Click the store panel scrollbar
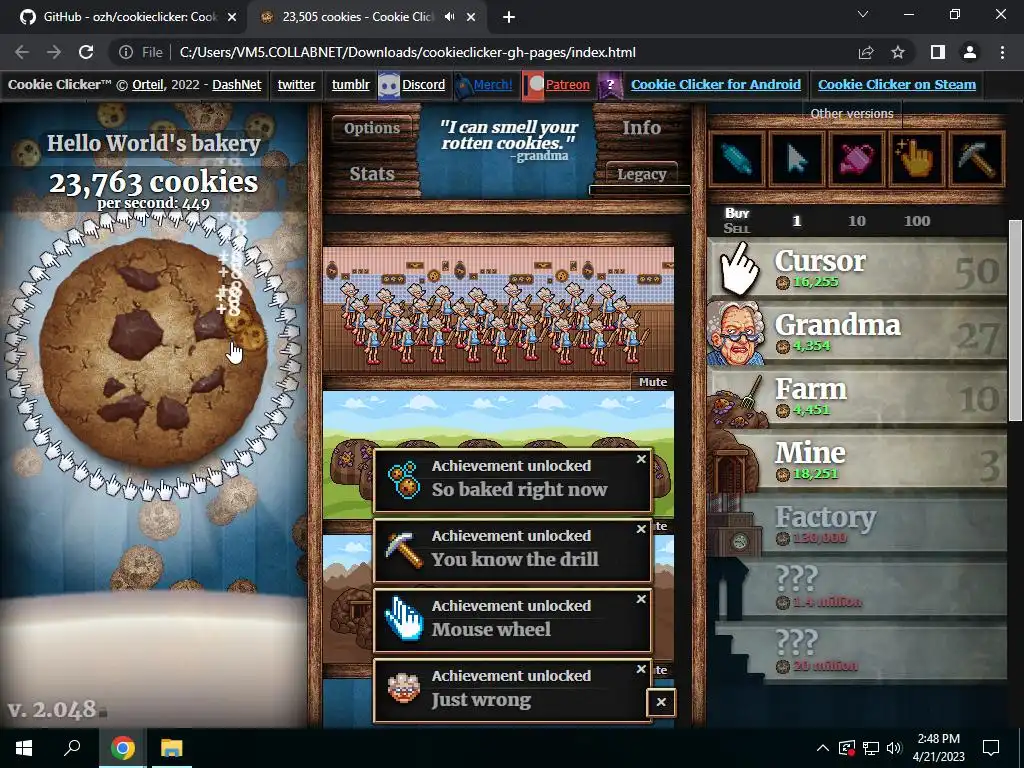The image size is (1024, 768). [x=1015, y=320]
